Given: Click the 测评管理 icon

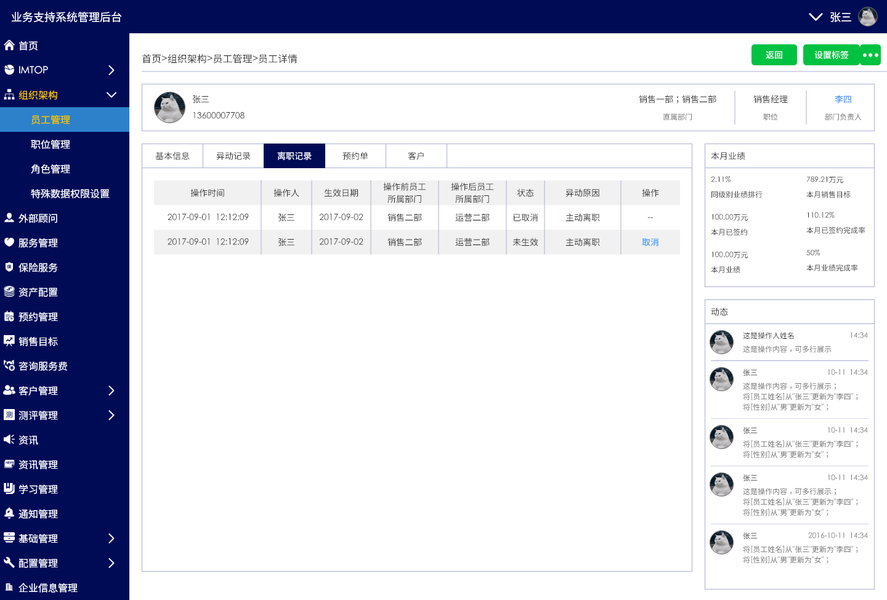Looking at the screenshot, I should click(x=9, y=415).
